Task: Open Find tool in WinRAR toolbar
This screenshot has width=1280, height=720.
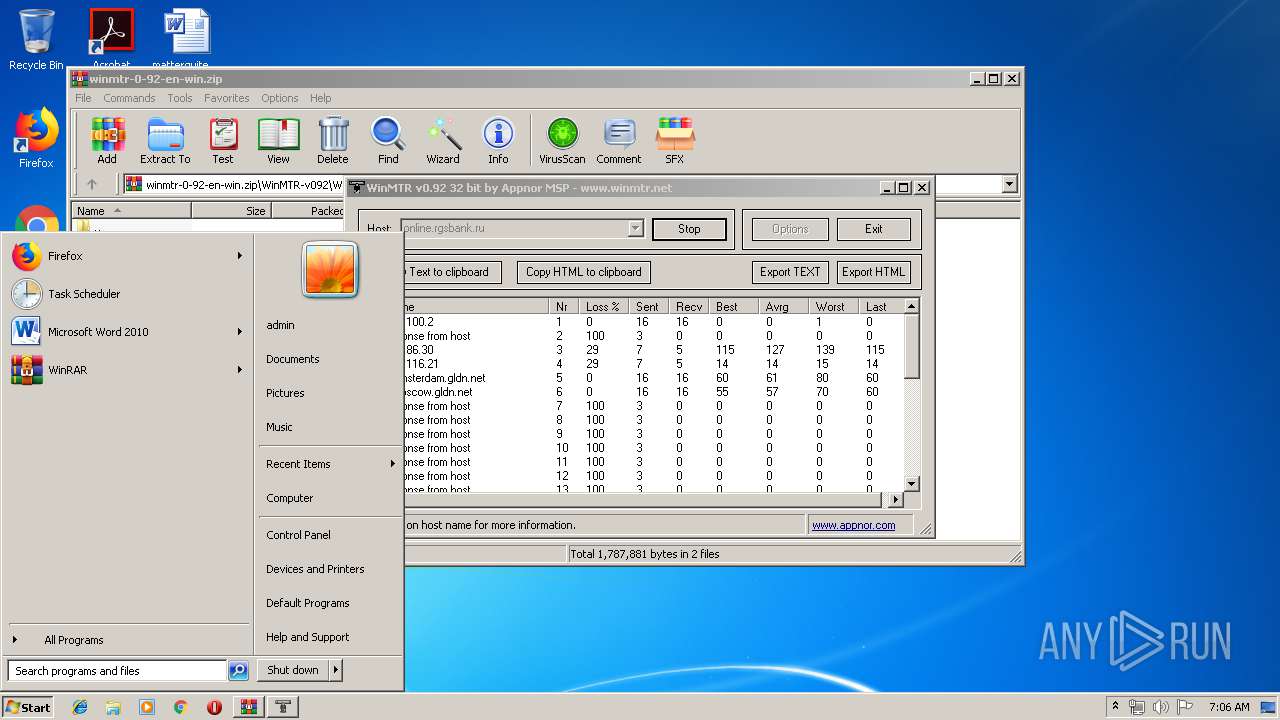Action: pos(388,140)
